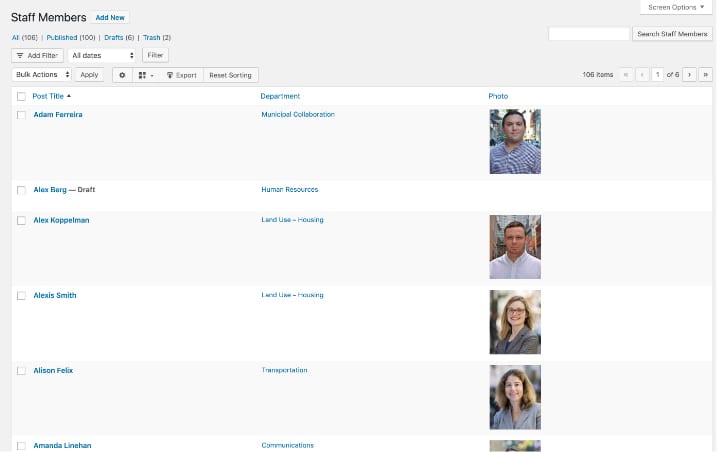
Task: Open Alex Koppelman staff entry
Action: 61,220
